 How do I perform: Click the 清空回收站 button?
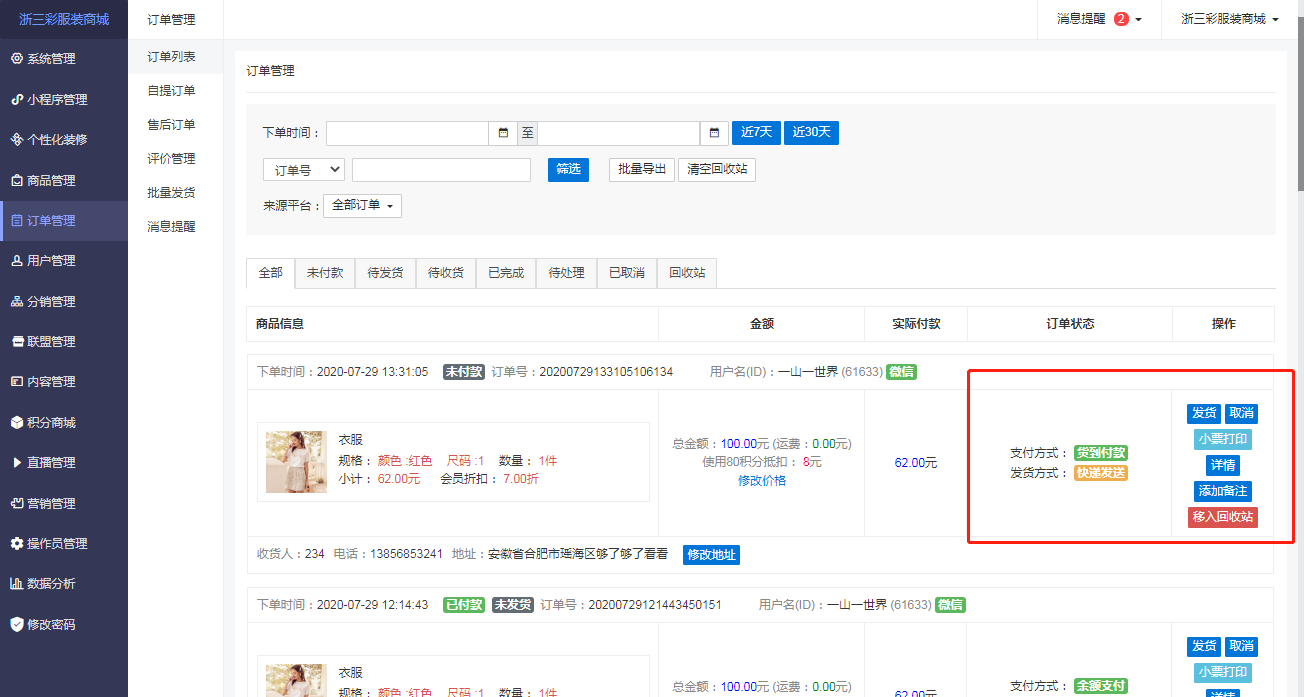pyautogui.click(x=717, y=170)
